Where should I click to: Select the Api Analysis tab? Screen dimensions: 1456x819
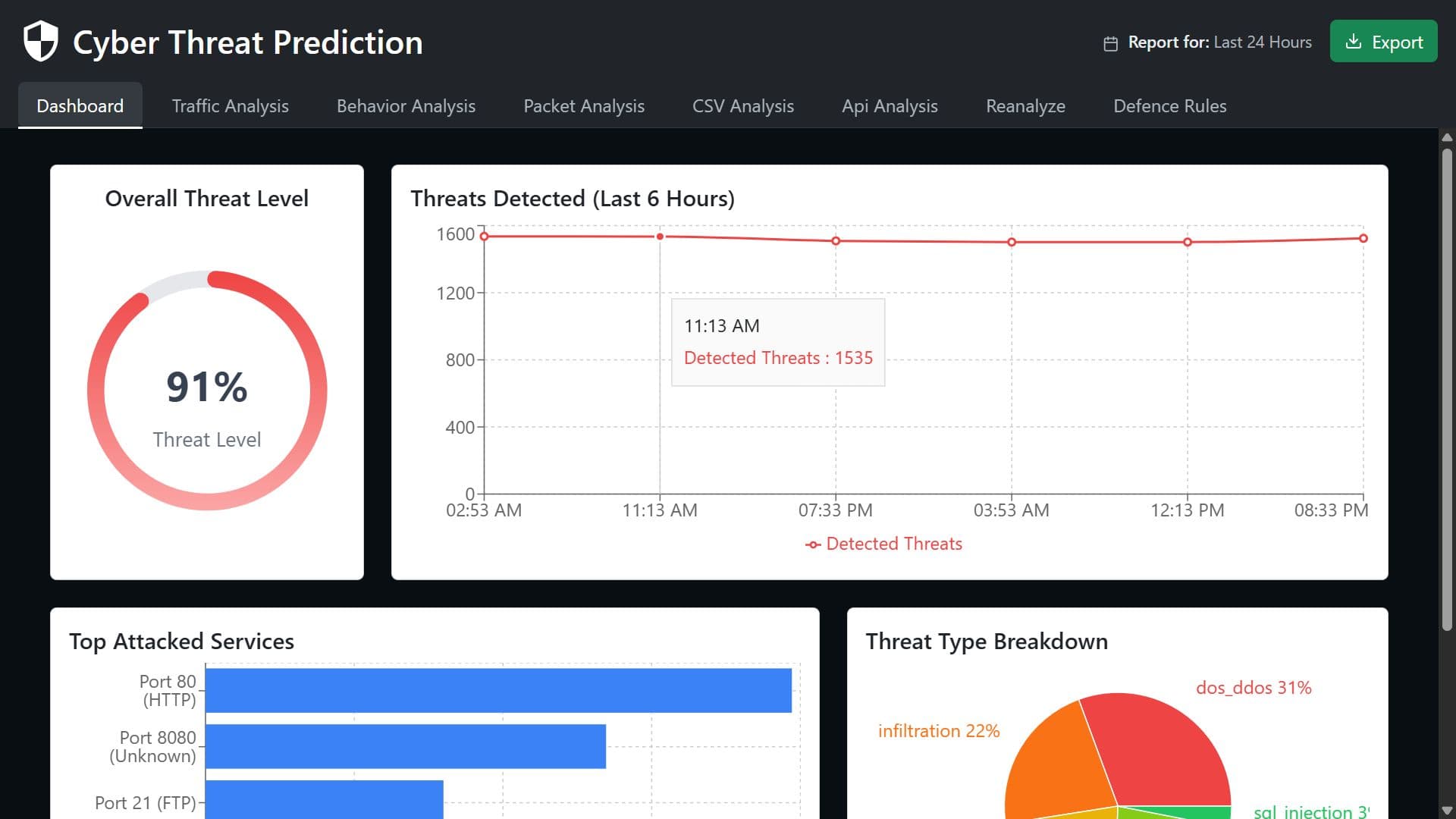pos(889,106)
